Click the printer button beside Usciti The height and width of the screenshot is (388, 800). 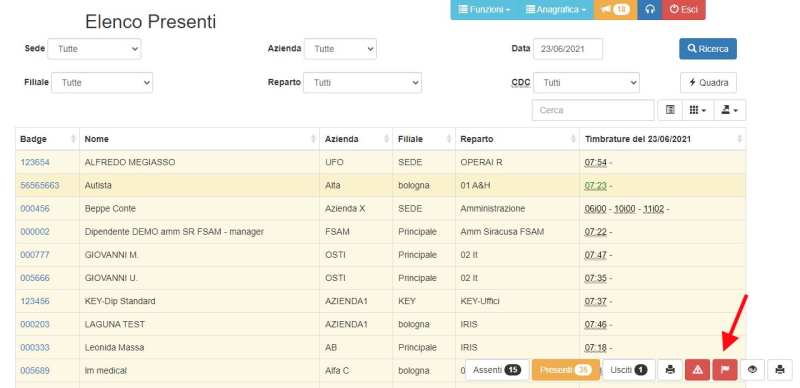click(670, 370)
